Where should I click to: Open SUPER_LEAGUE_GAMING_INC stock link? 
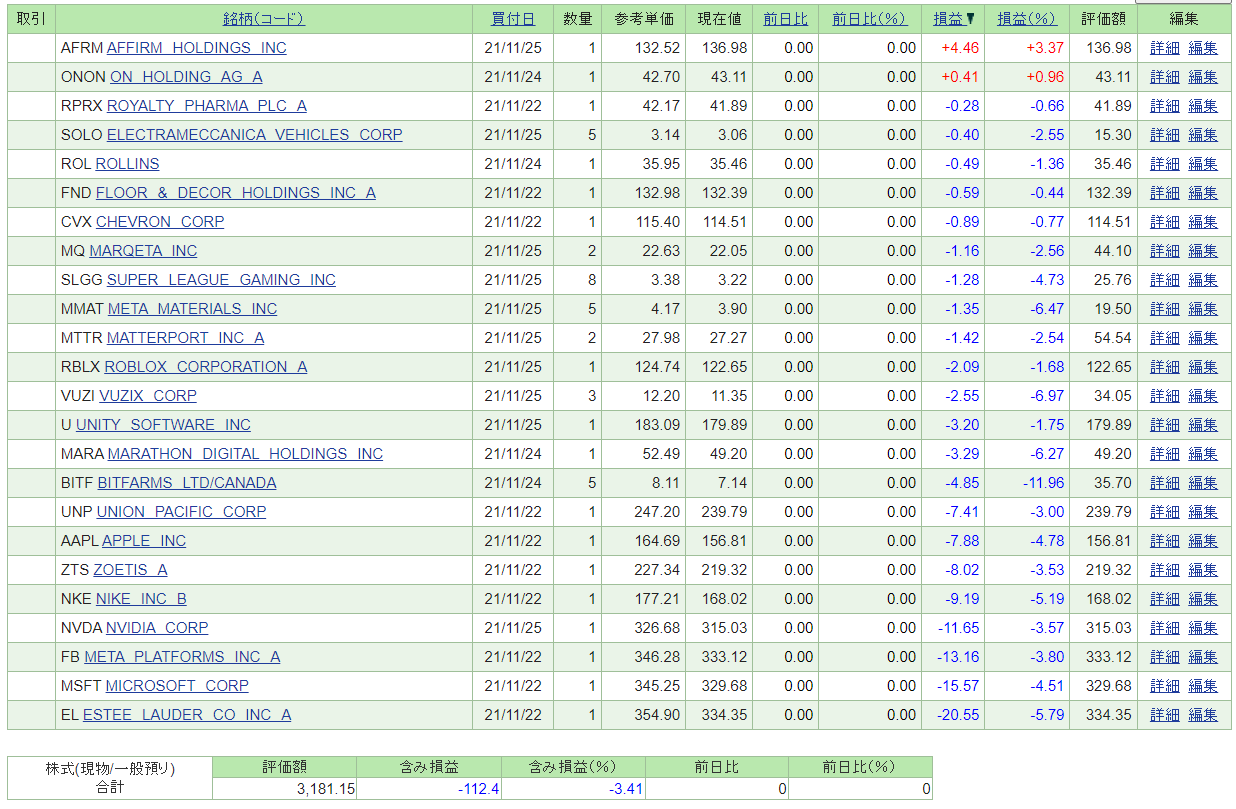click(221, 280)
